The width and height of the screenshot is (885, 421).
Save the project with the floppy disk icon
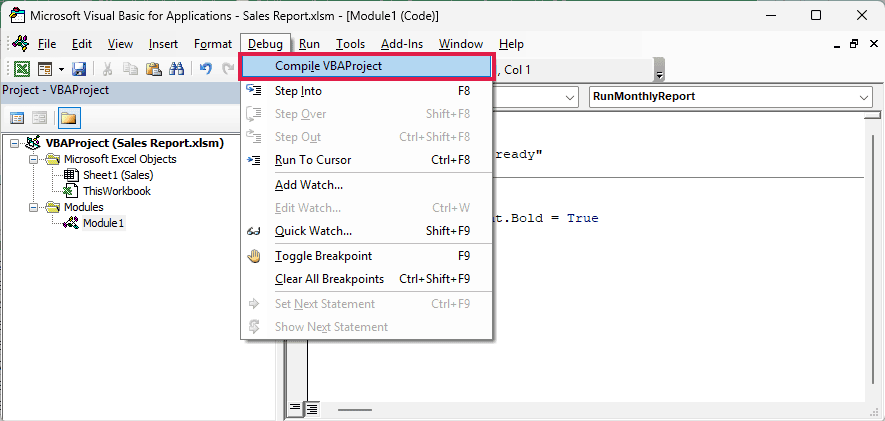[79, 69]
